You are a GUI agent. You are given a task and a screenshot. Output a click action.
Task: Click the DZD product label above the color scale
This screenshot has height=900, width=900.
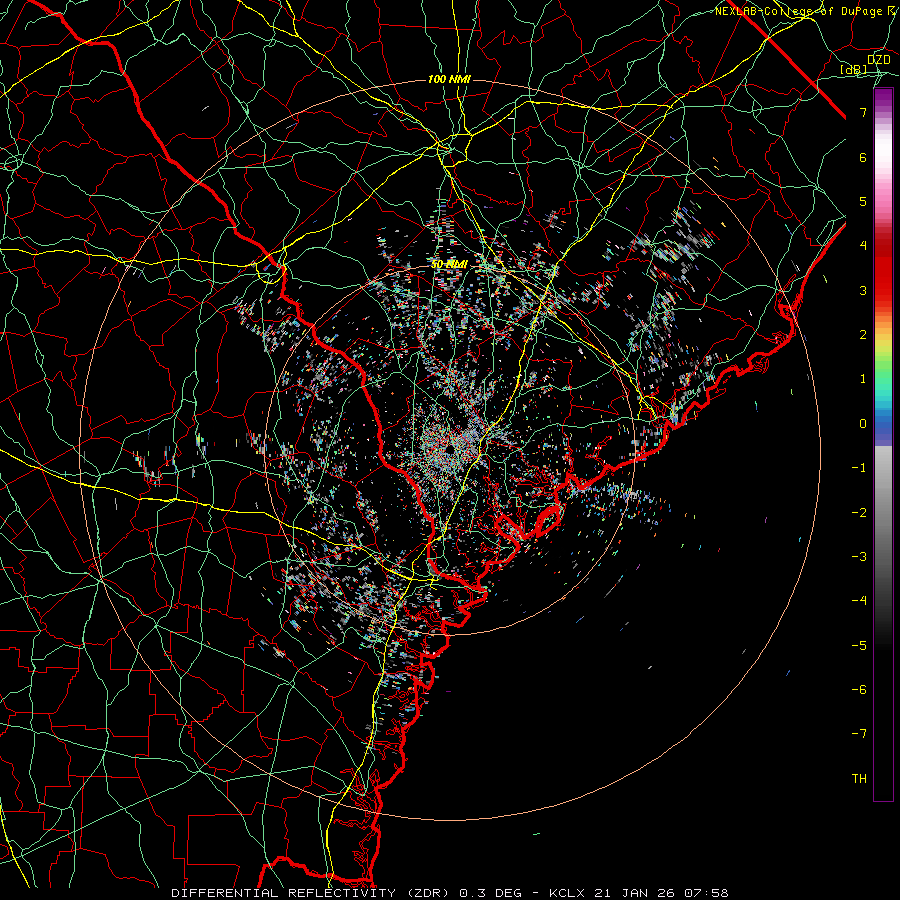[879, 60]
